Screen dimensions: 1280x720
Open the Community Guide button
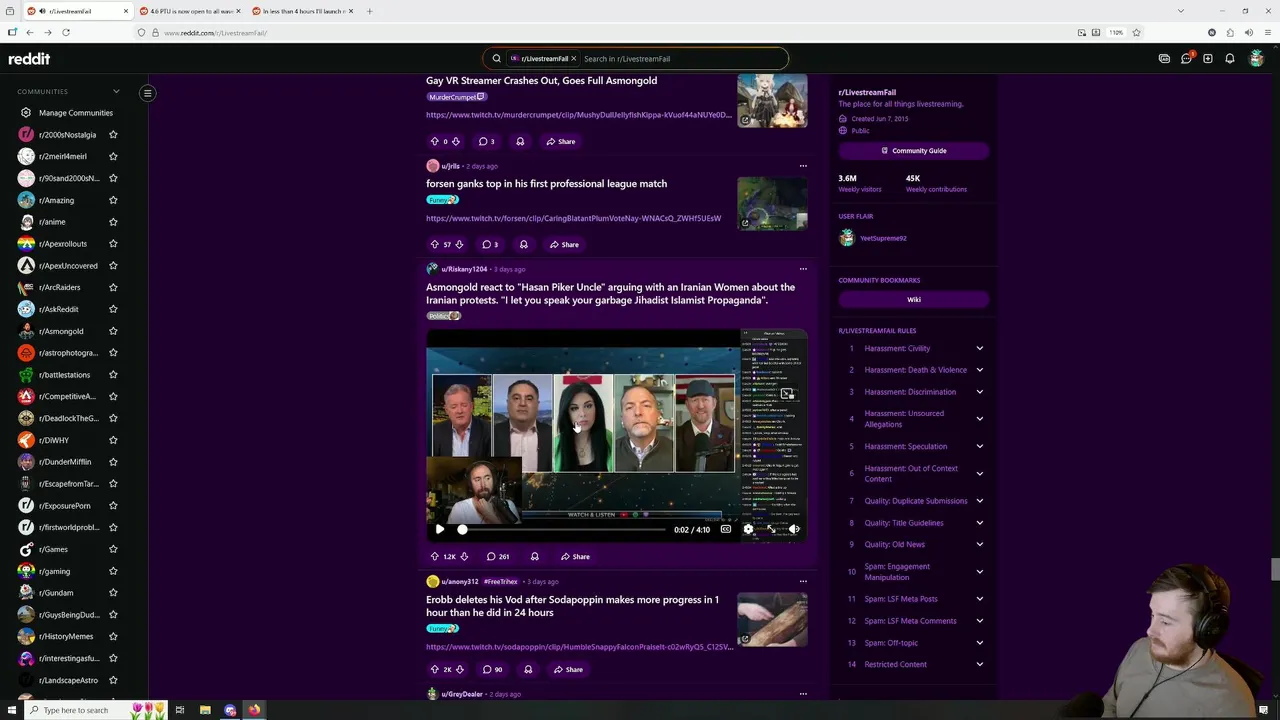(x=913, y=151)
